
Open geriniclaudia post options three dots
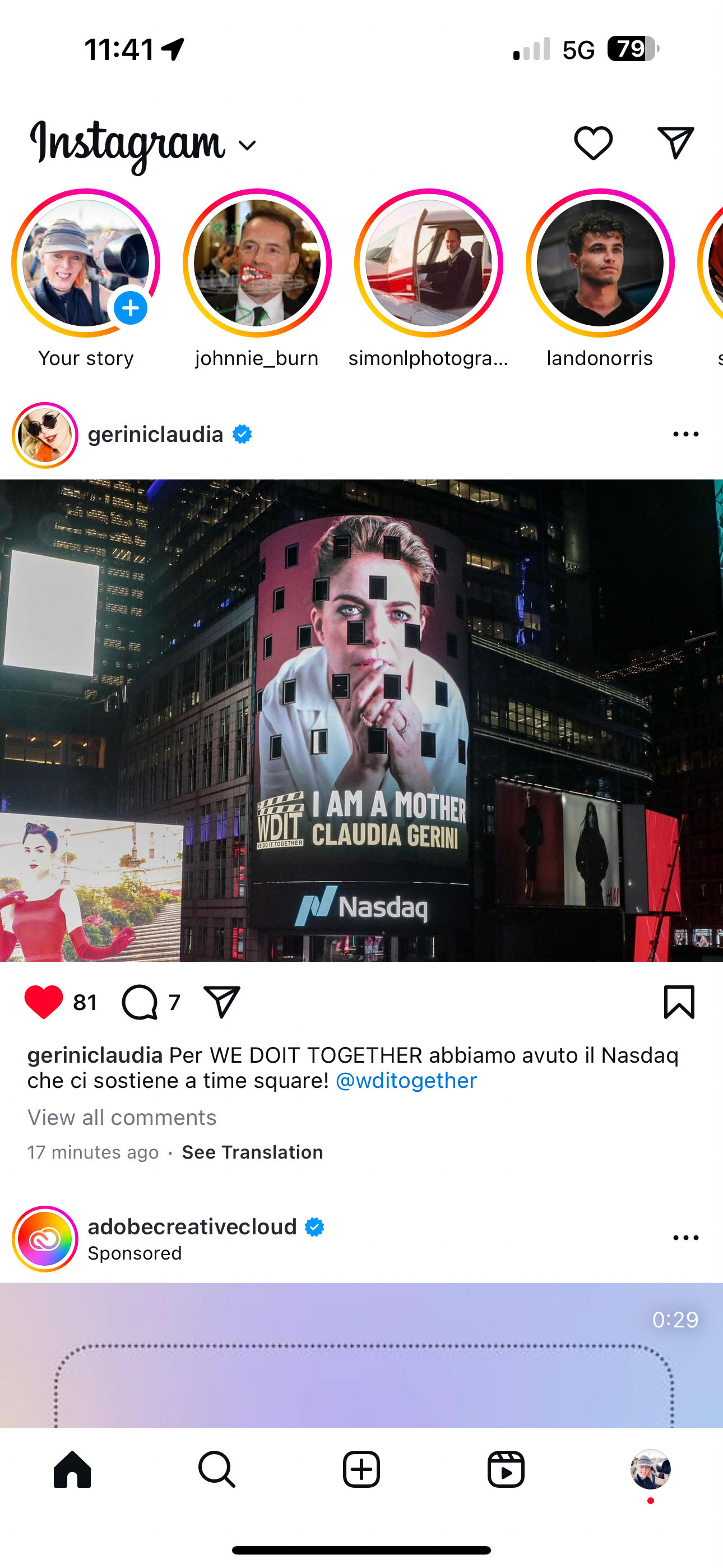(x=686, y=435)
